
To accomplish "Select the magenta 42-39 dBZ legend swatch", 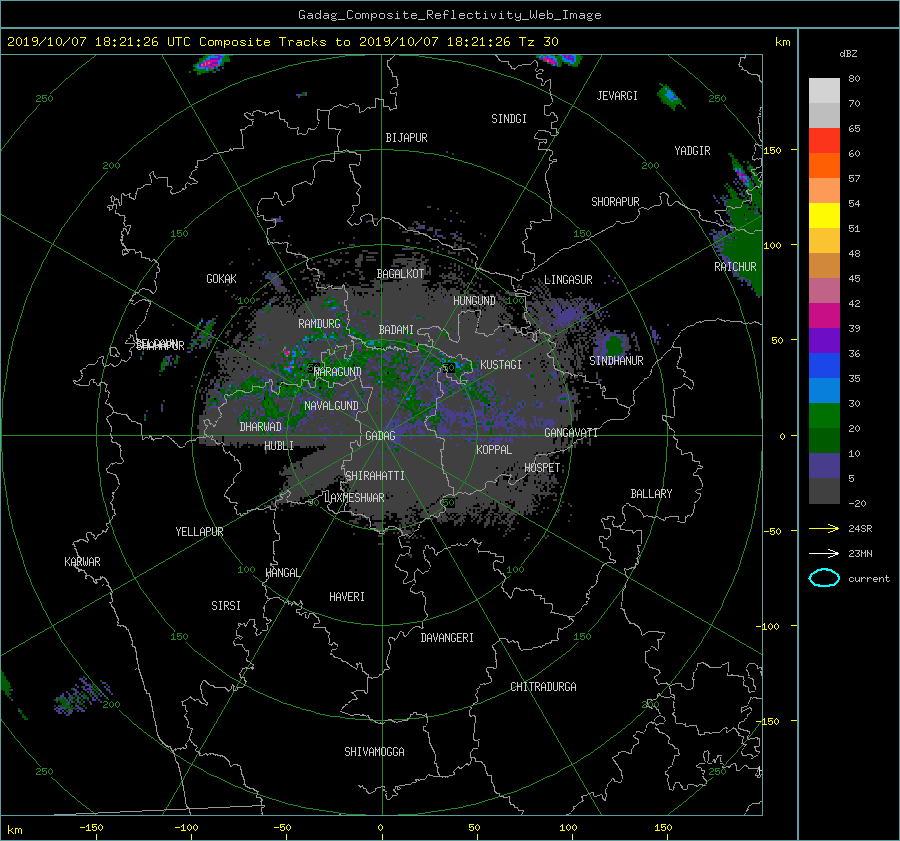I will pos(824,316).
